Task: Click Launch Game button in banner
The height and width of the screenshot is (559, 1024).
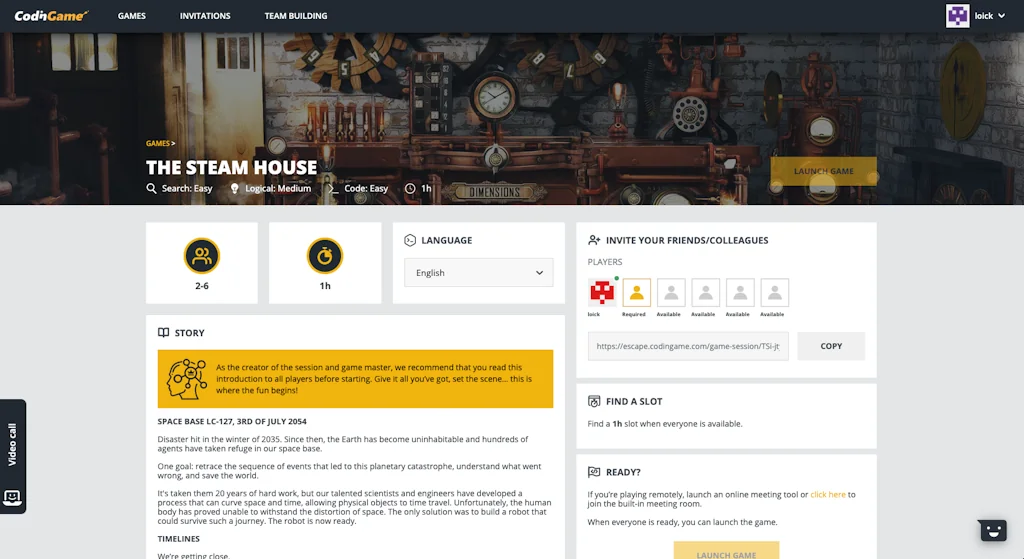Action: (x=824, y=171)
